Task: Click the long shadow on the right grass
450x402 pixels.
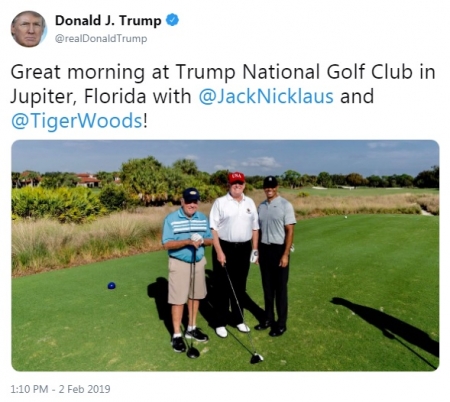Action: (385, 328)
